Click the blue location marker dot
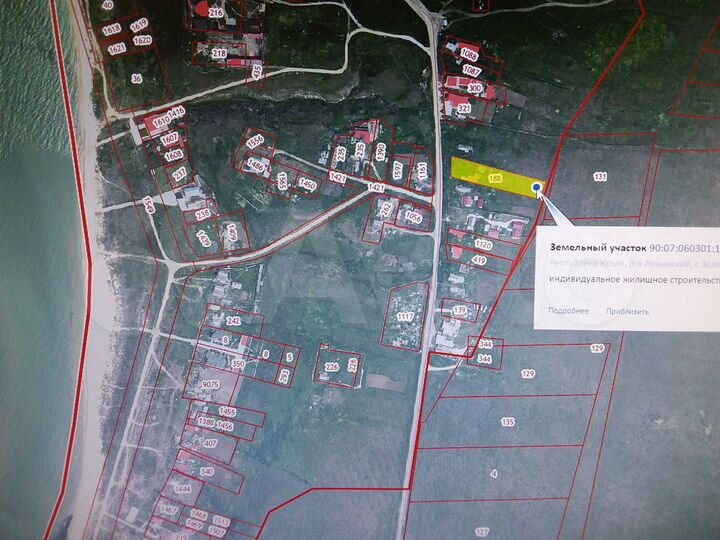This screenshot has height=540, width=720. tap(537, 187)
